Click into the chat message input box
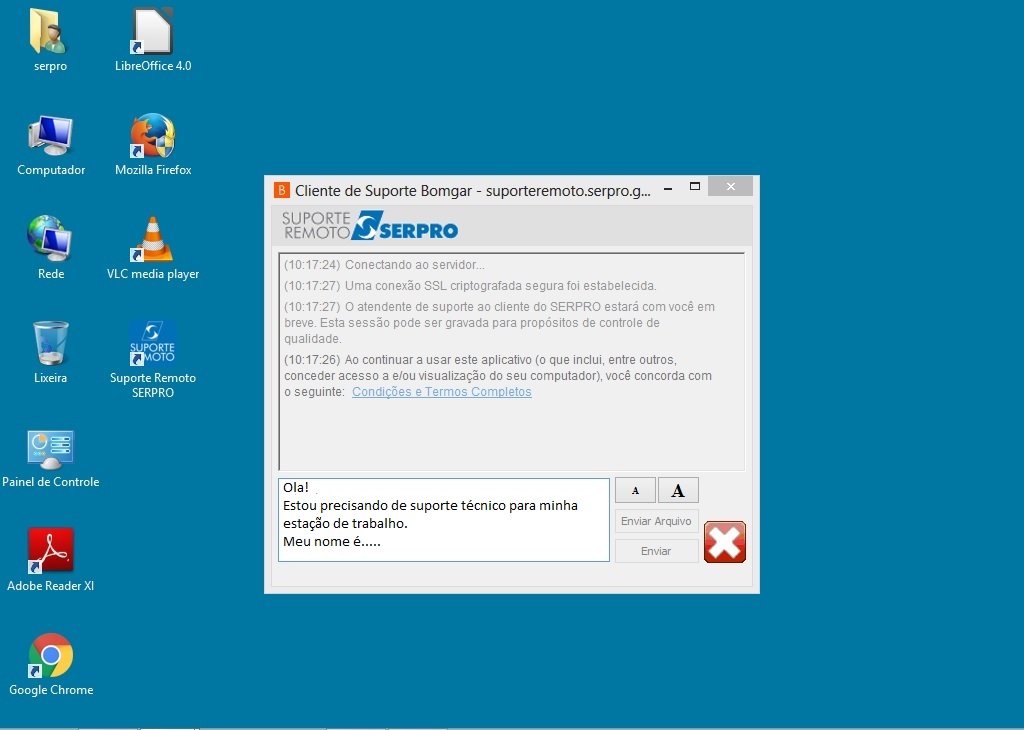 point(443,520)
